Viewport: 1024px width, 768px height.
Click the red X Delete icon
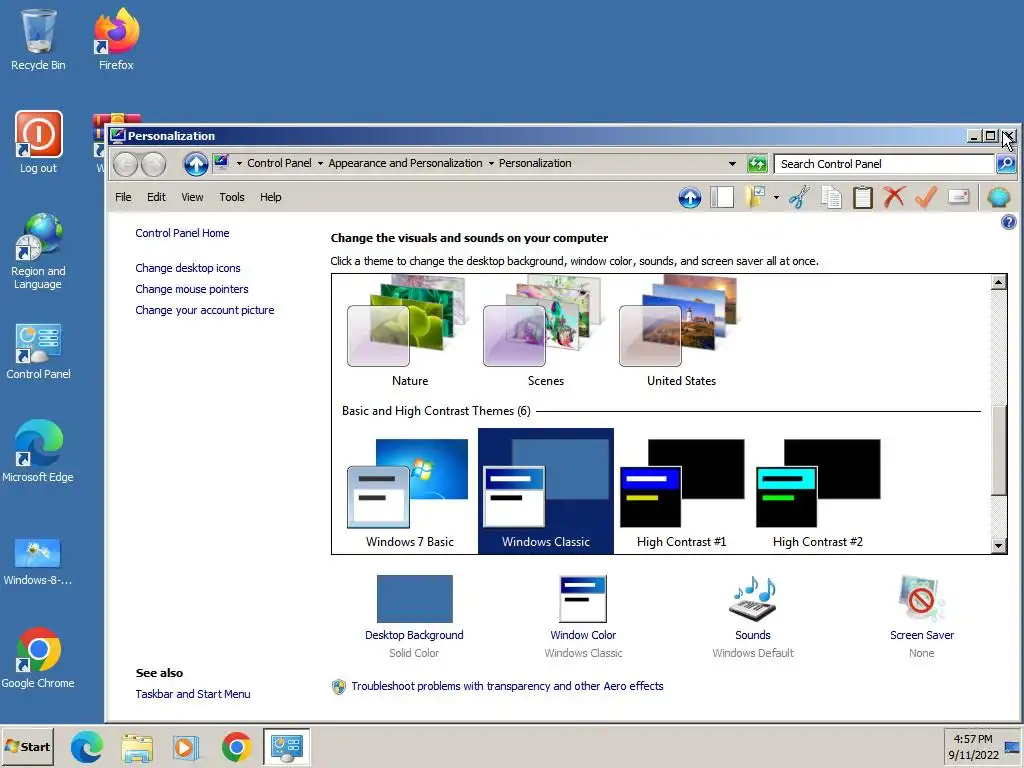pos(894,197)
